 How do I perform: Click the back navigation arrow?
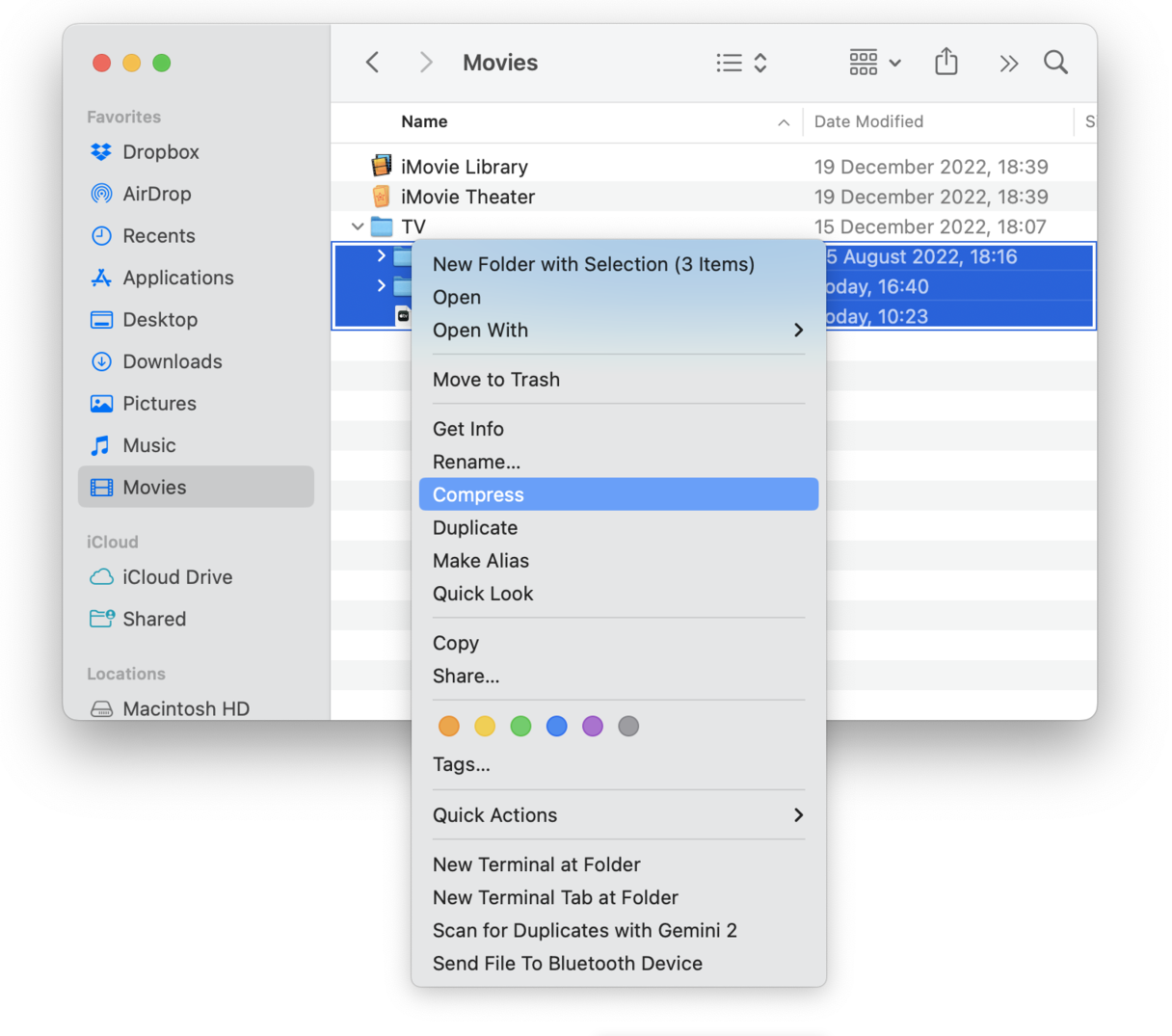pos(372,62)
